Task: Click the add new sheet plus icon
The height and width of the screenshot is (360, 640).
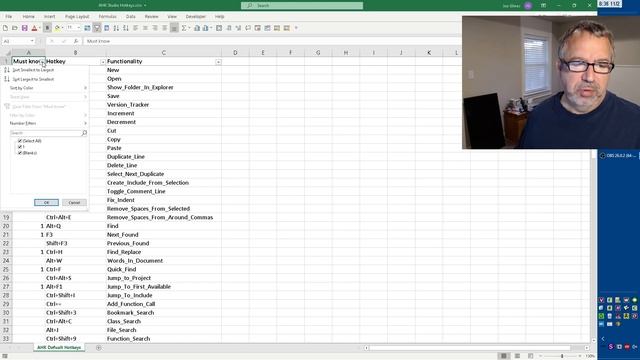Action: point(98,348)
